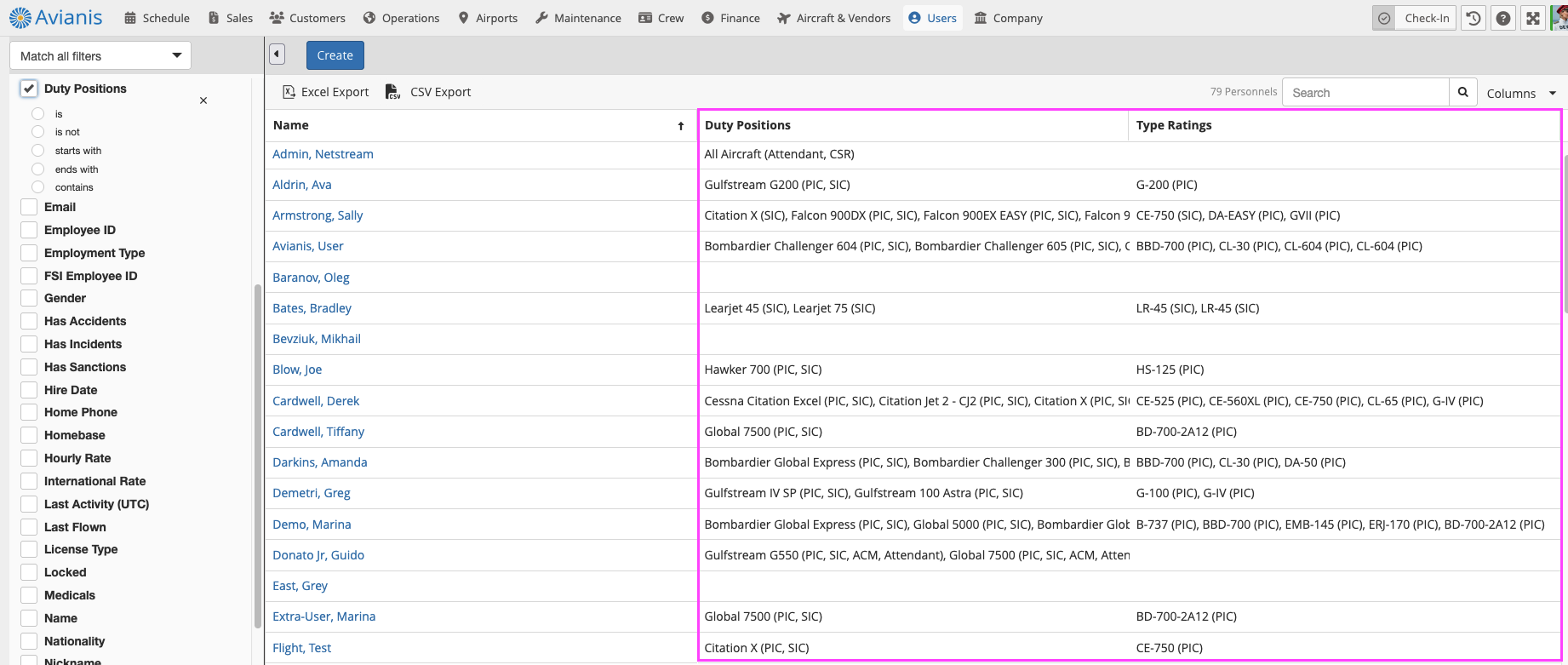
Task: Check the Gender filter checkbox
Action: [29, 298]
